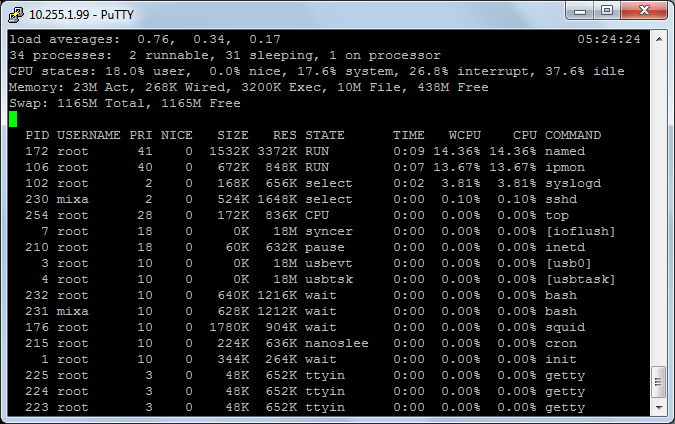Click the '26.8% interrupt' value
675x424 pixels.
(468, 71)
